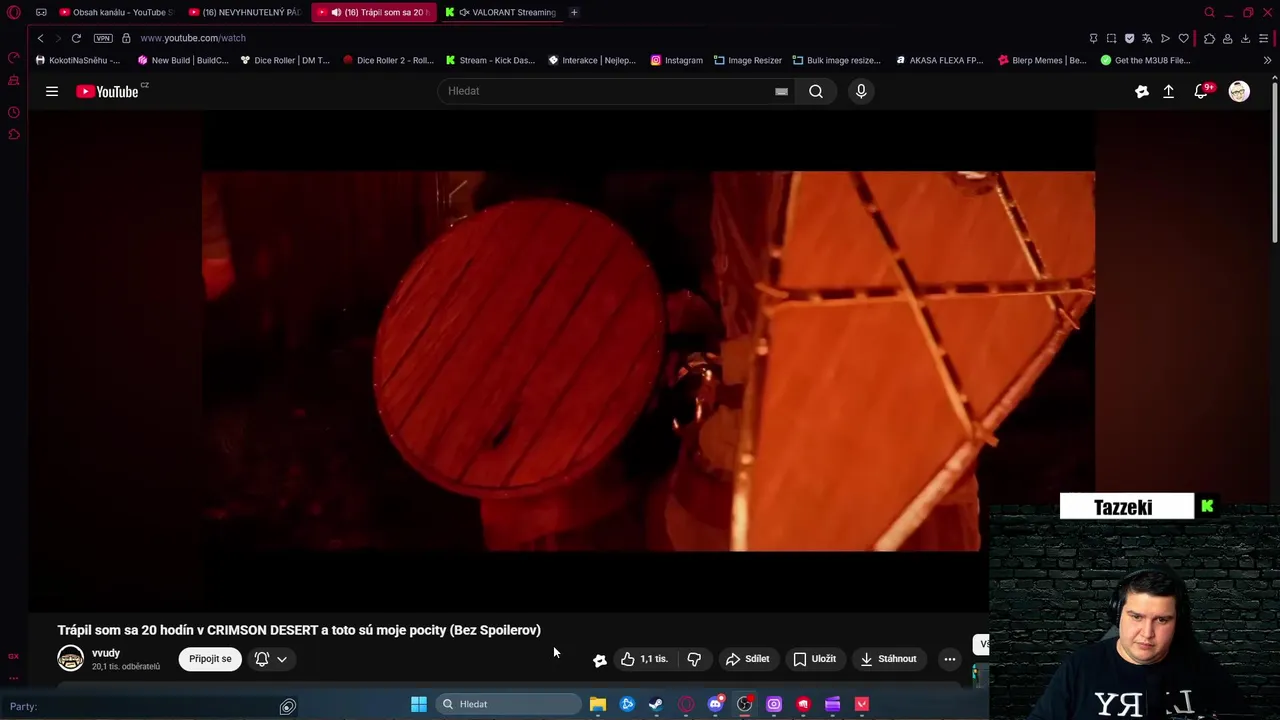
Task: Open the on-screen keyboard in search box
Action: tap(781, 91)
